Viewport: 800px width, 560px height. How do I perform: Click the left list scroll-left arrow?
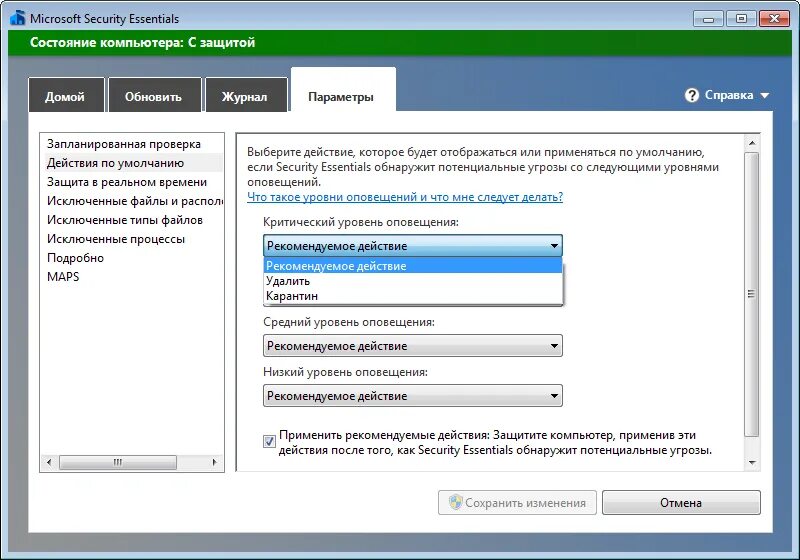pyautogui.click(x=49, y=463)
